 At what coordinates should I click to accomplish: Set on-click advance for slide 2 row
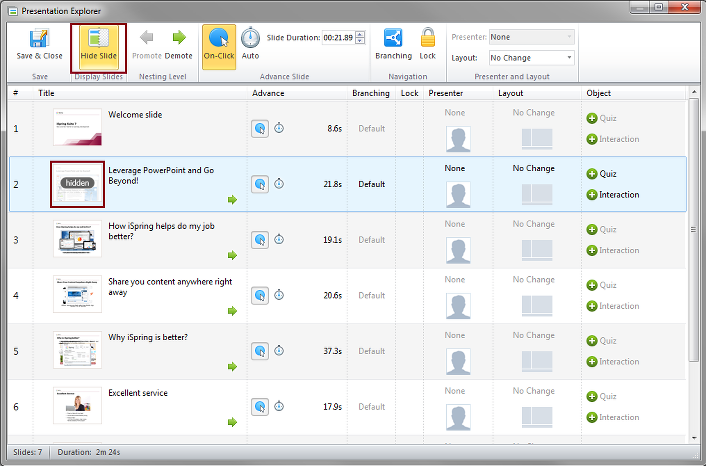[x=260, y=184]
